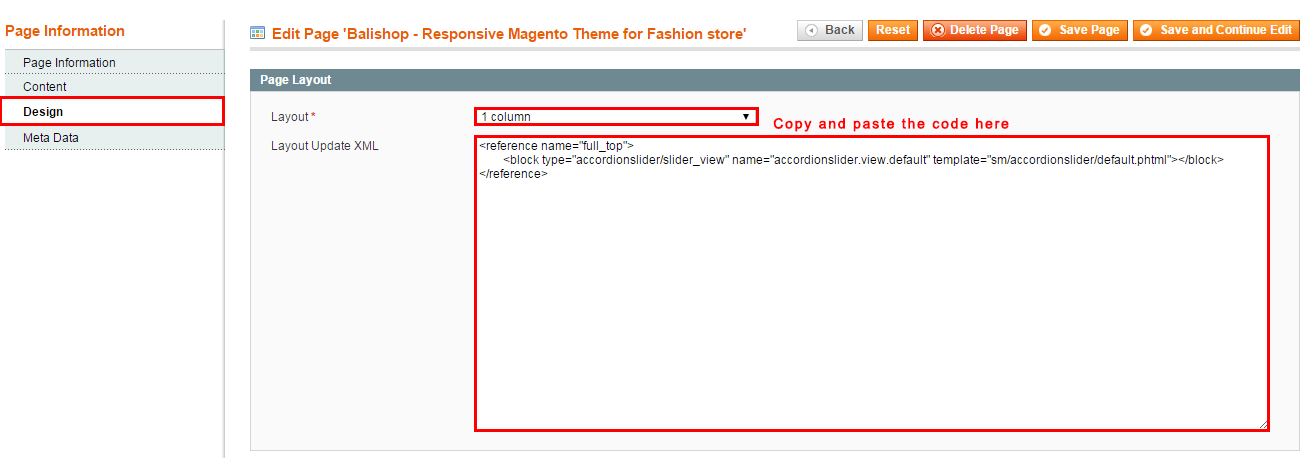The width and height of the screenshot is (1305, 458).
Task: Click the Edit Page 'Balishop' title text
Action: (x=509, y=34)
